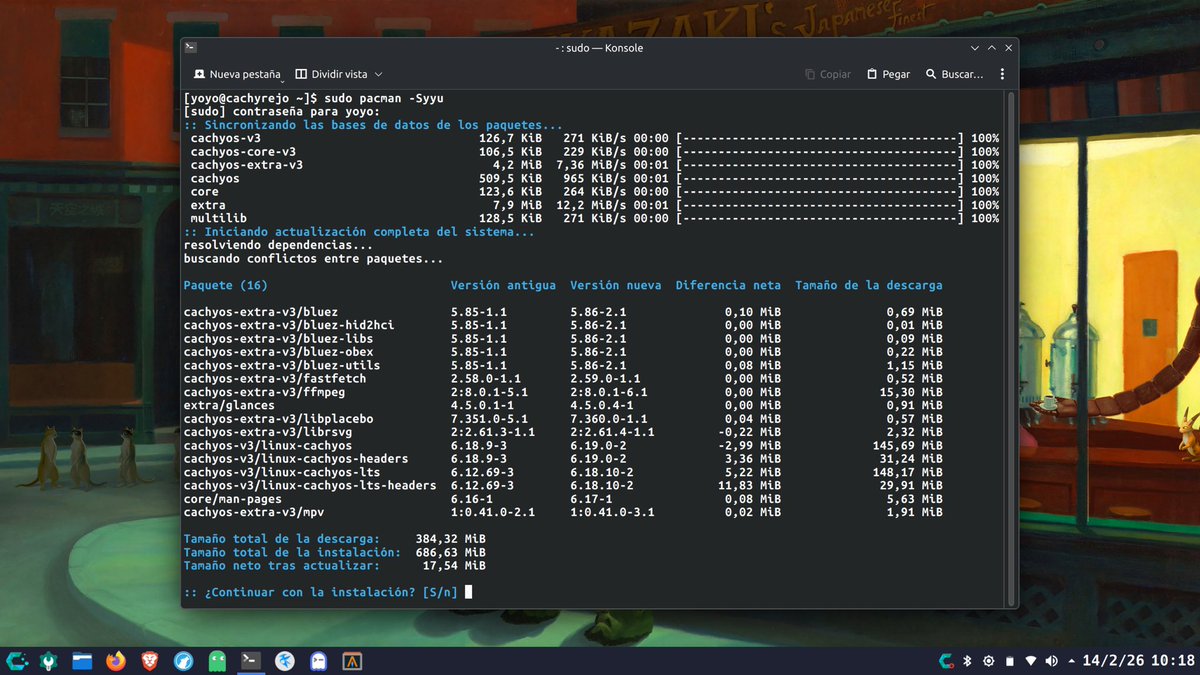The width and height of the screenshot is (1200, 675).
Task: Click the net size value '17,54 MiB'
Action: coord(454,565)
